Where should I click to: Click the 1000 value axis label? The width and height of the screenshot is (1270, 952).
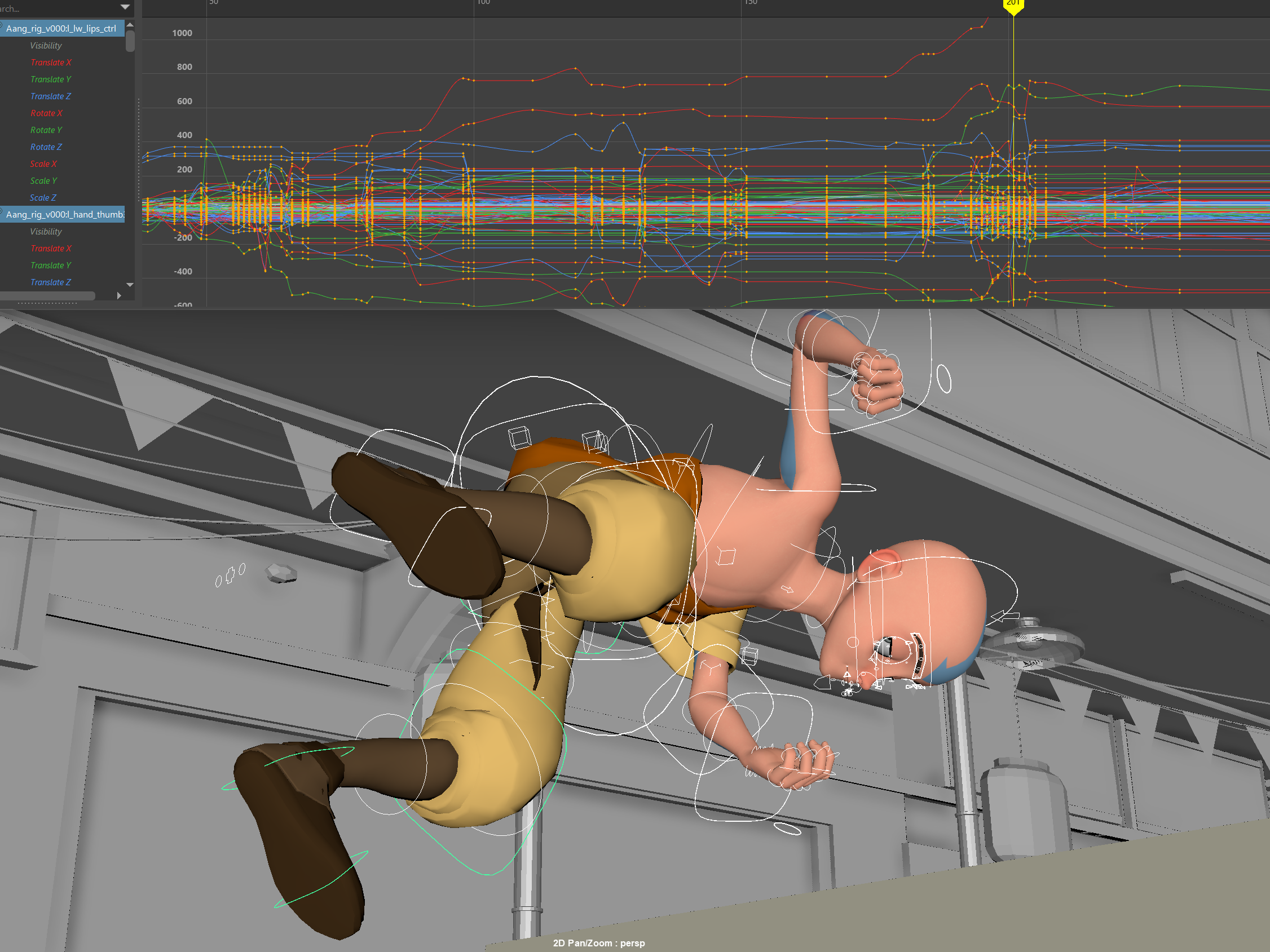[182, 33]
